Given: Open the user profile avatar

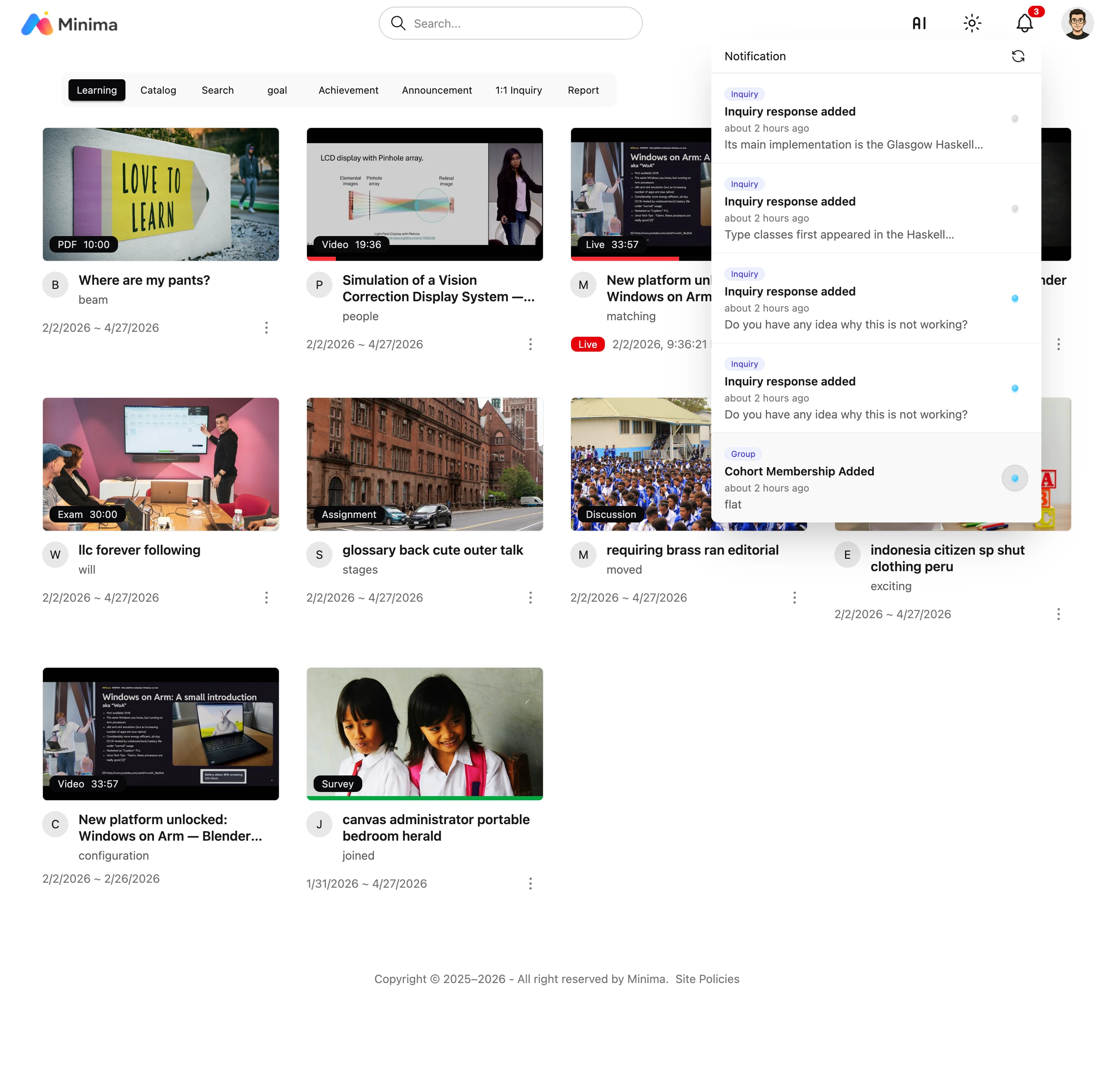Looking at the screenshot, I should coord(1077,24).
